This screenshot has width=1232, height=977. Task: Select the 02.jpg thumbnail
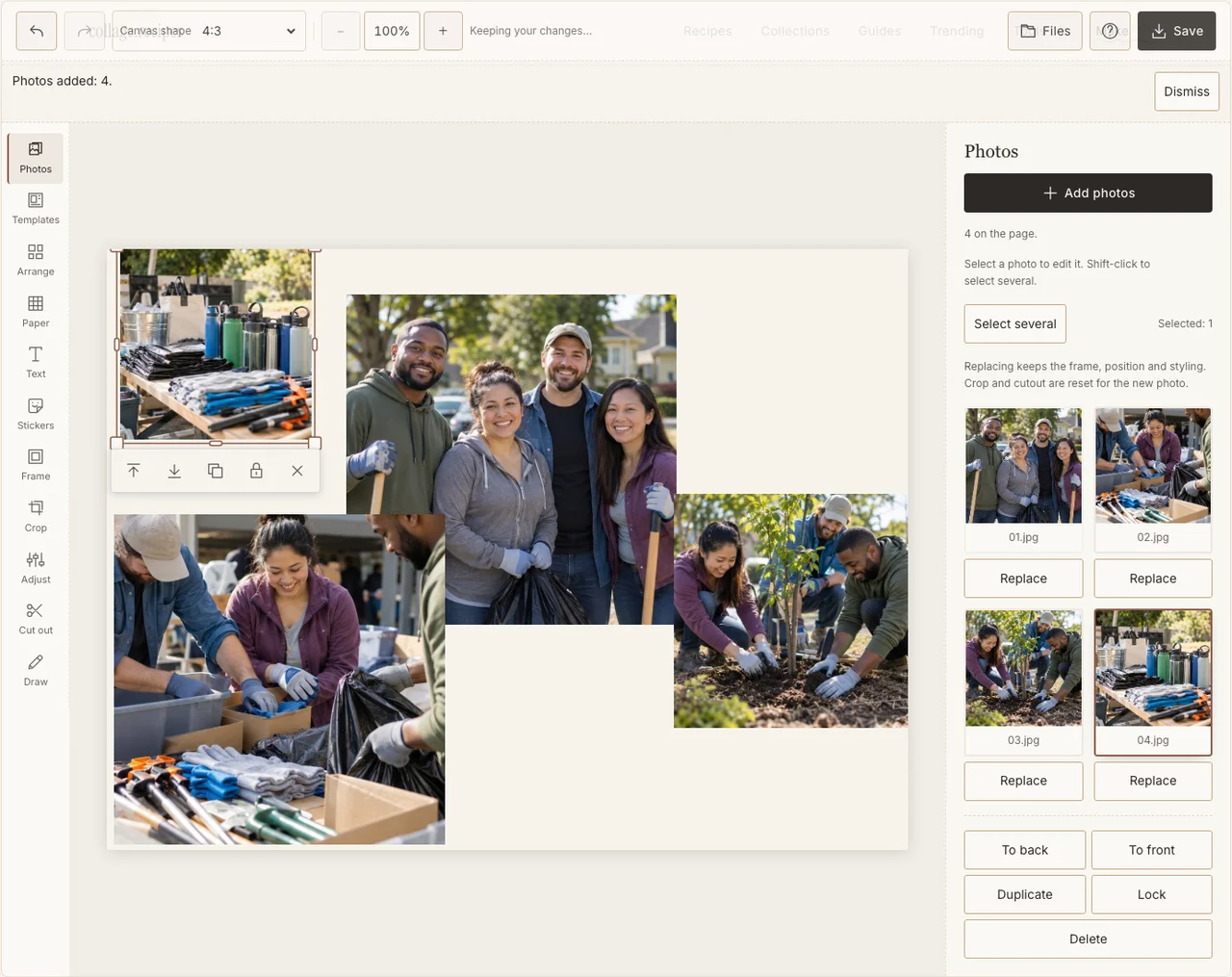click(1153, 478)
